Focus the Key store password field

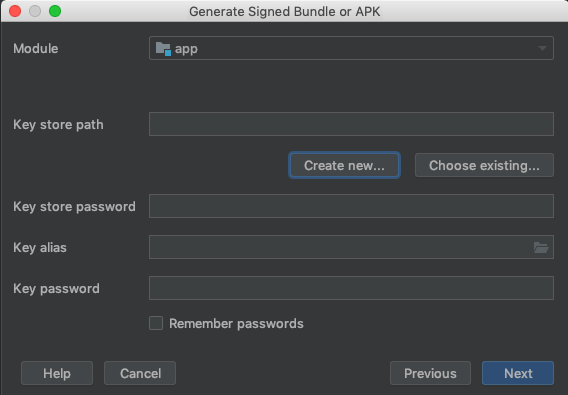351,206
